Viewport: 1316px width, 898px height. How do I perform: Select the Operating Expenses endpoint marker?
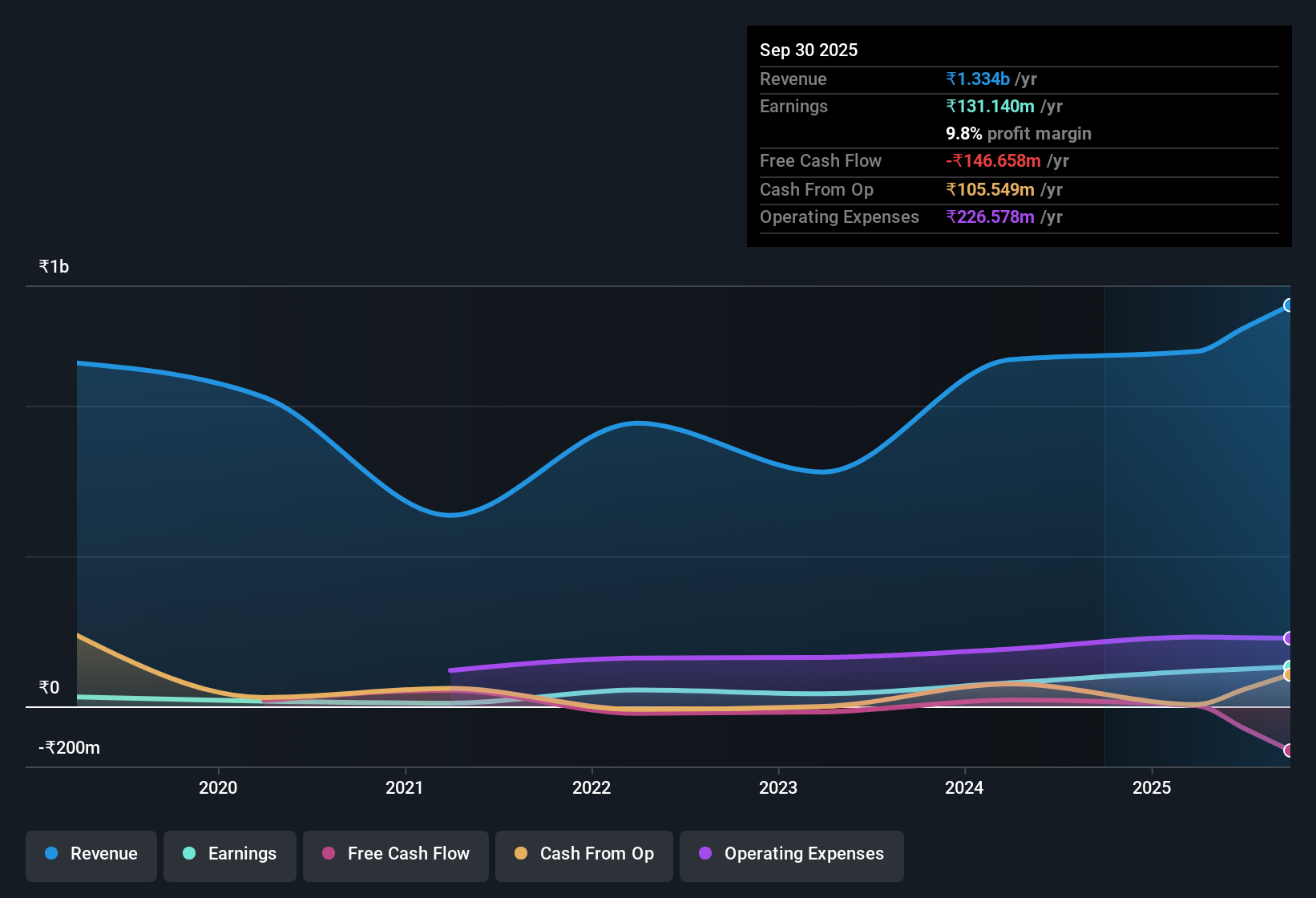[1288, 638]
